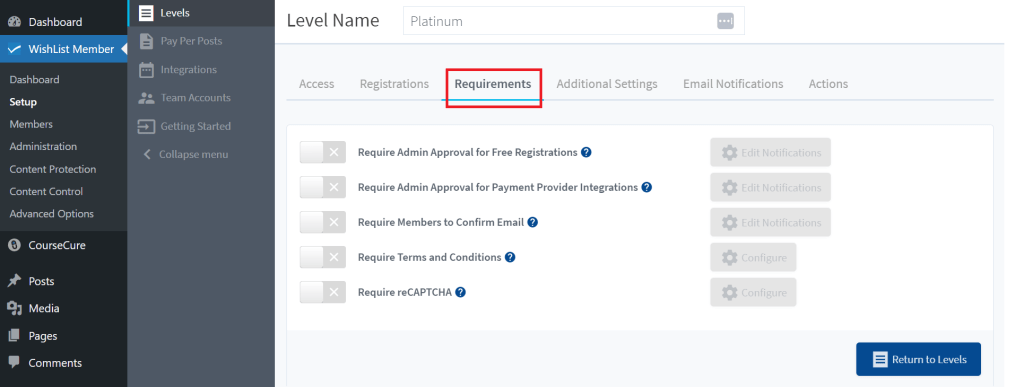This screenshot has height=387, width=1024.
Task: Click help icon for Admin Approval for Free Registrations
Action: [586, 152]
